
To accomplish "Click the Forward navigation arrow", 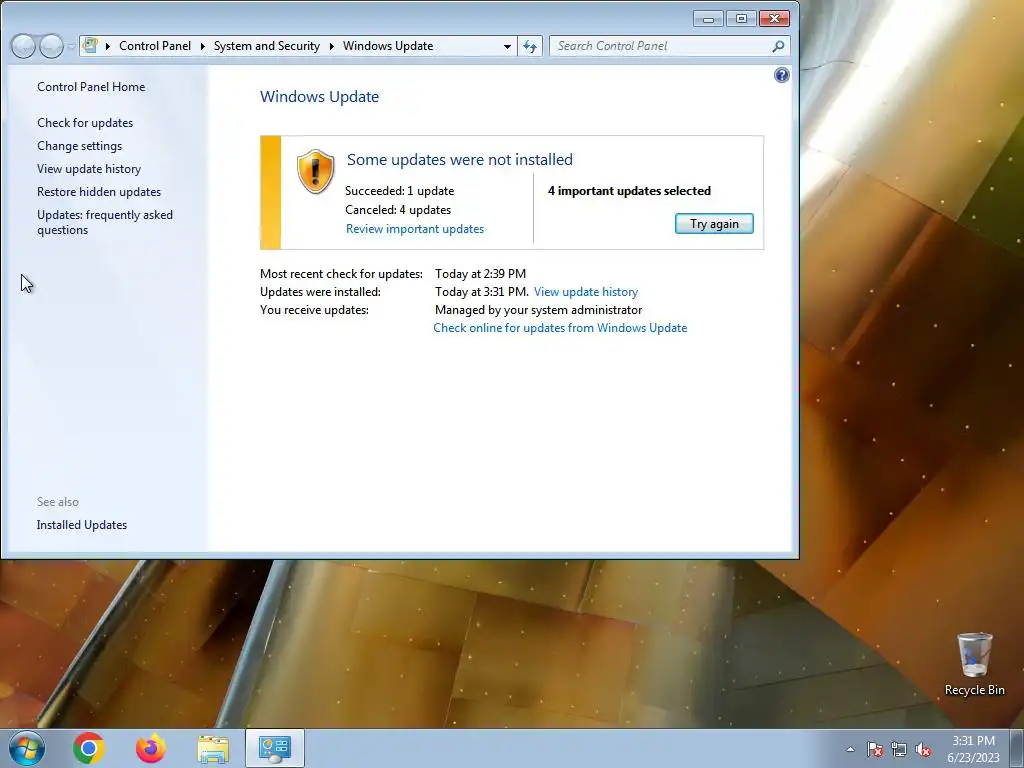I will tap(51, 46).
